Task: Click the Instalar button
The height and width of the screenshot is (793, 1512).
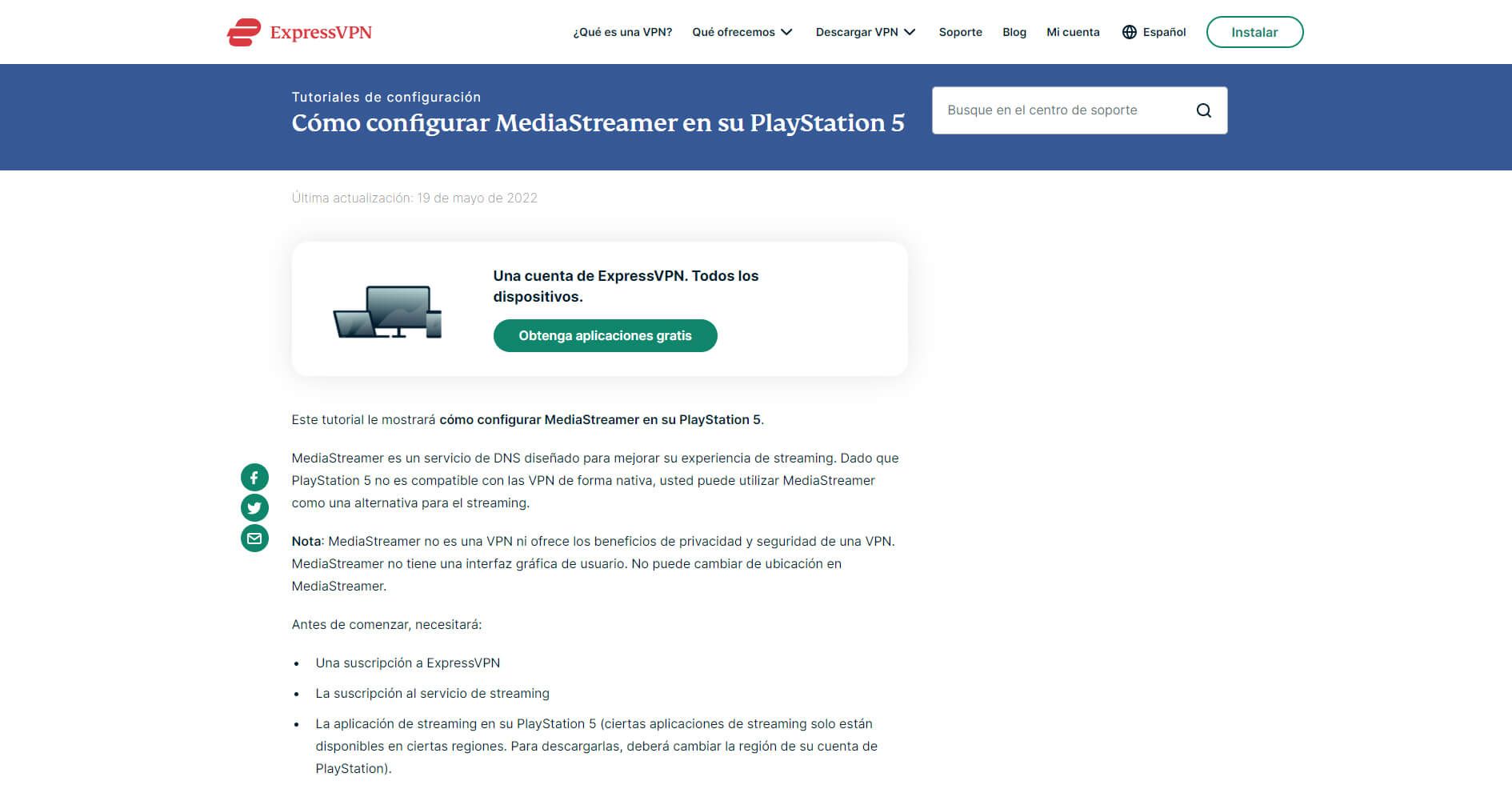Action: click(x=1254, y=32)
